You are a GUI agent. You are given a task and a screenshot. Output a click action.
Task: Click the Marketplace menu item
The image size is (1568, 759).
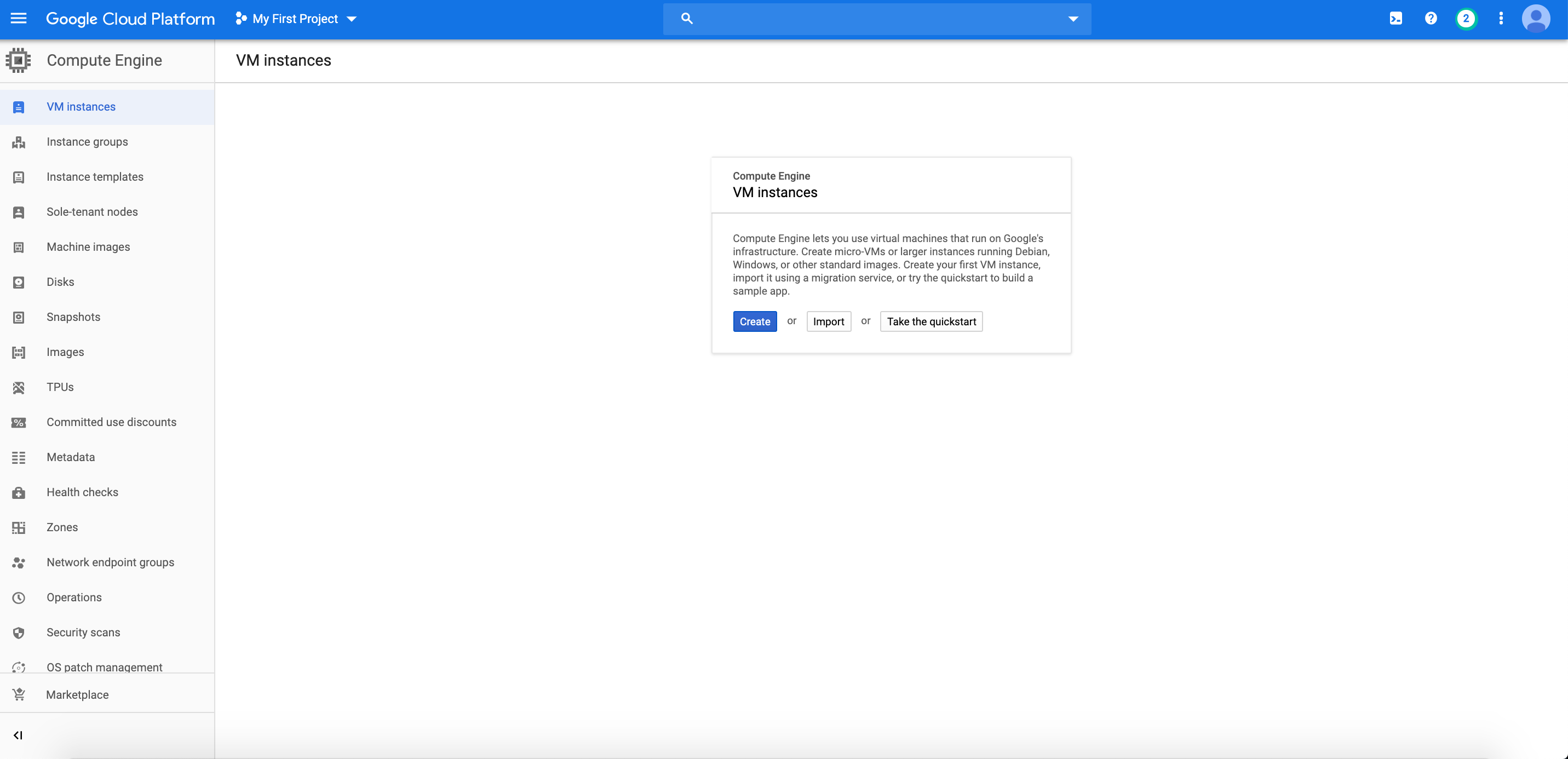[78, 694]
